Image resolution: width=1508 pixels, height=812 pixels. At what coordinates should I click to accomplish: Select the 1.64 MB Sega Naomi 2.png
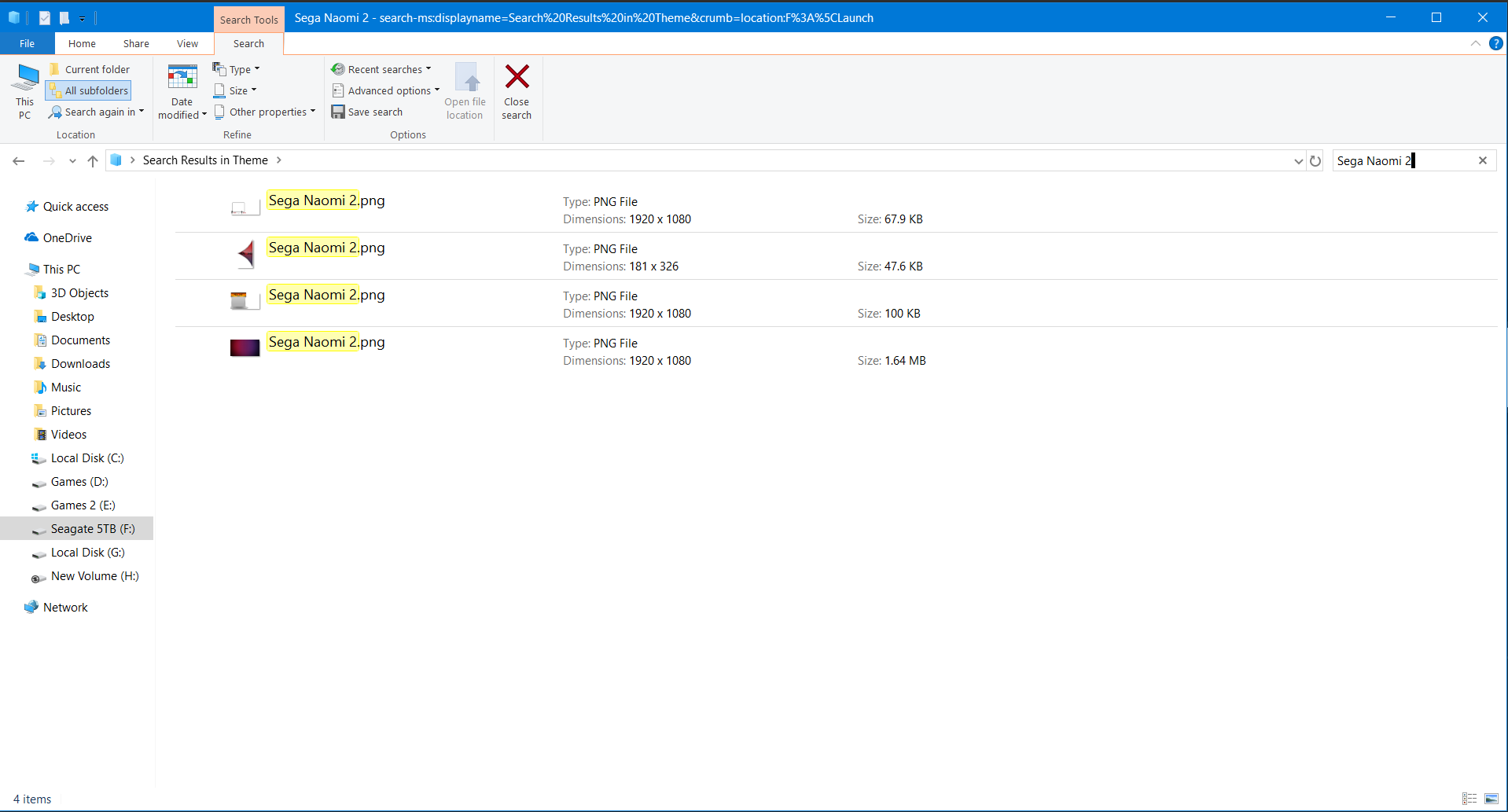click(836, 351)
